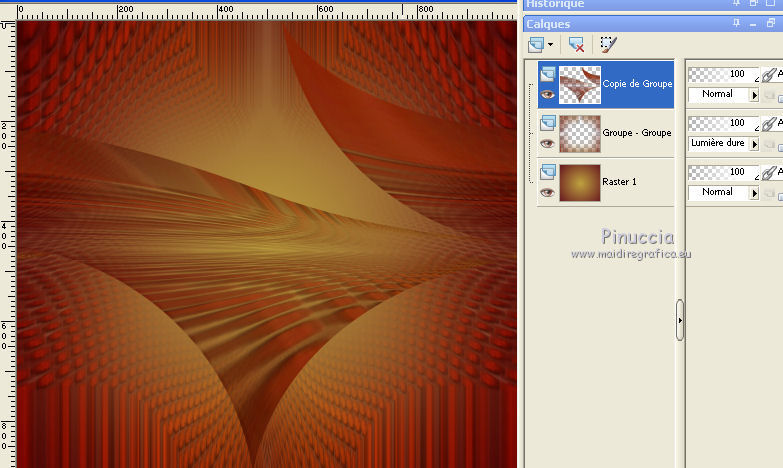Click the New Layer icon in Calques toolbar

[536, 44]
